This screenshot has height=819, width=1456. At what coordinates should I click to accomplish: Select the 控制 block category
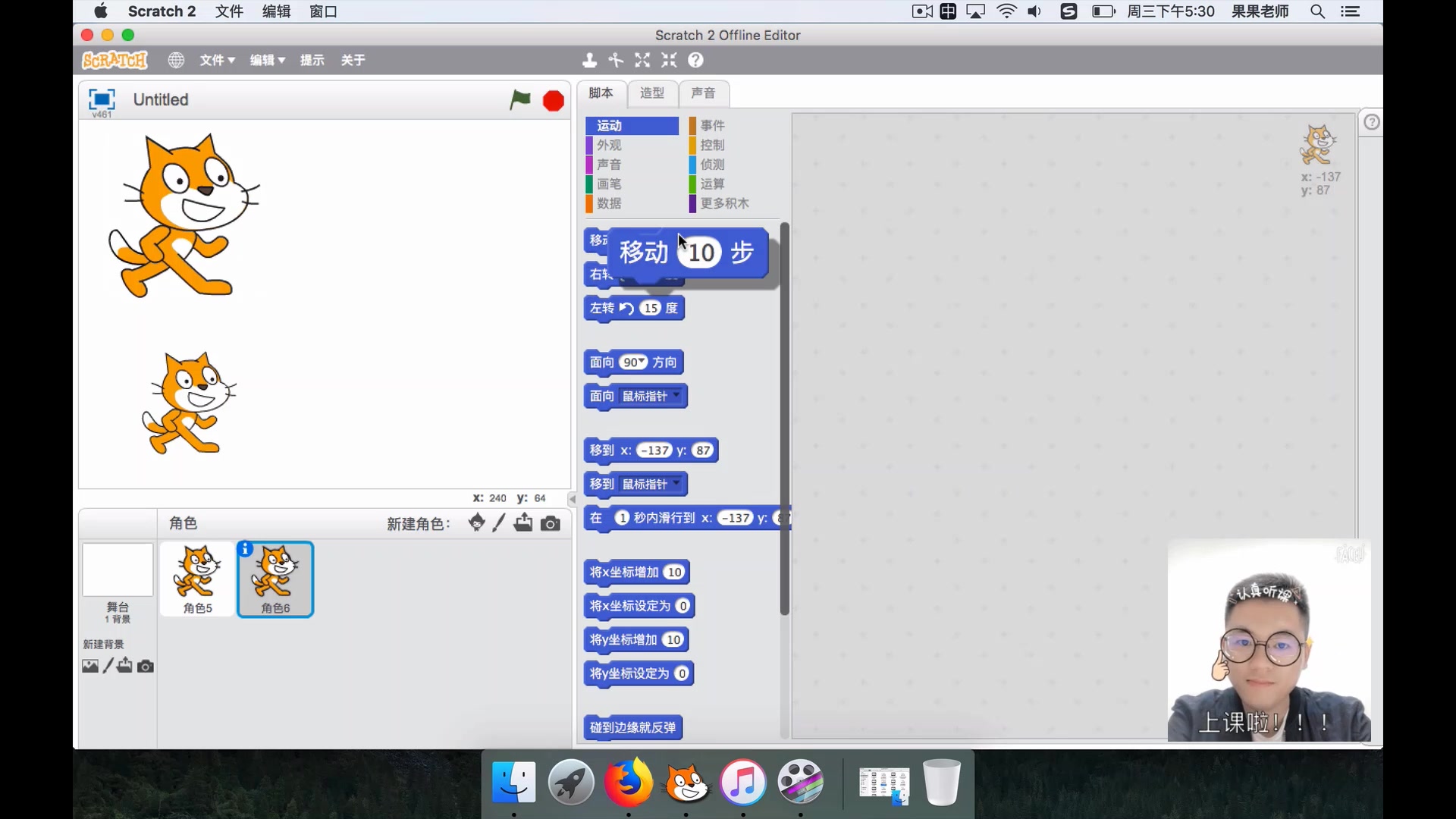[x=712, y=145]
